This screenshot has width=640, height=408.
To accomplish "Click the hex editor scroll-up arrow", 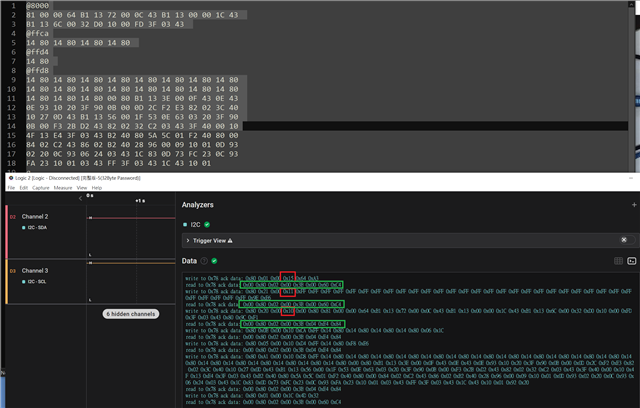I will click(631, 4).
